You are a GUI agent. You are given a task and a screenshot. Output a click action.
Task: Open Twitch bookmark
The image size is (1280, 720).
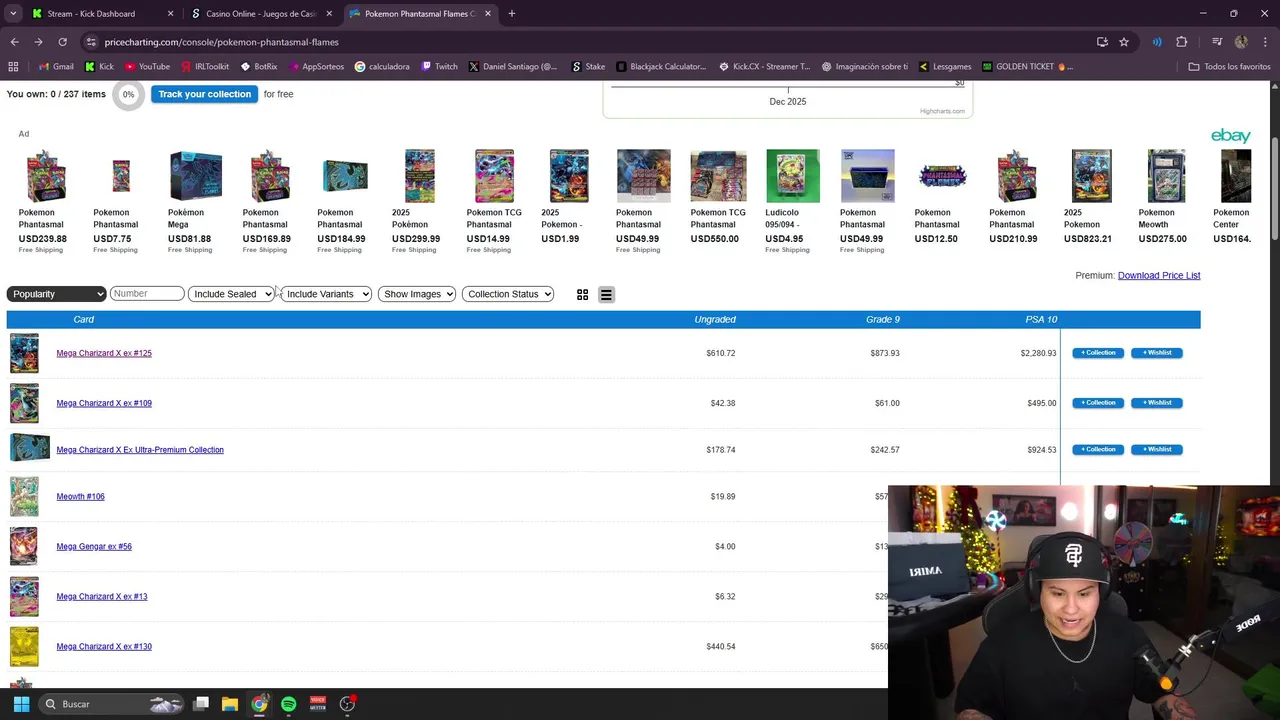click(x=439, y=67)
